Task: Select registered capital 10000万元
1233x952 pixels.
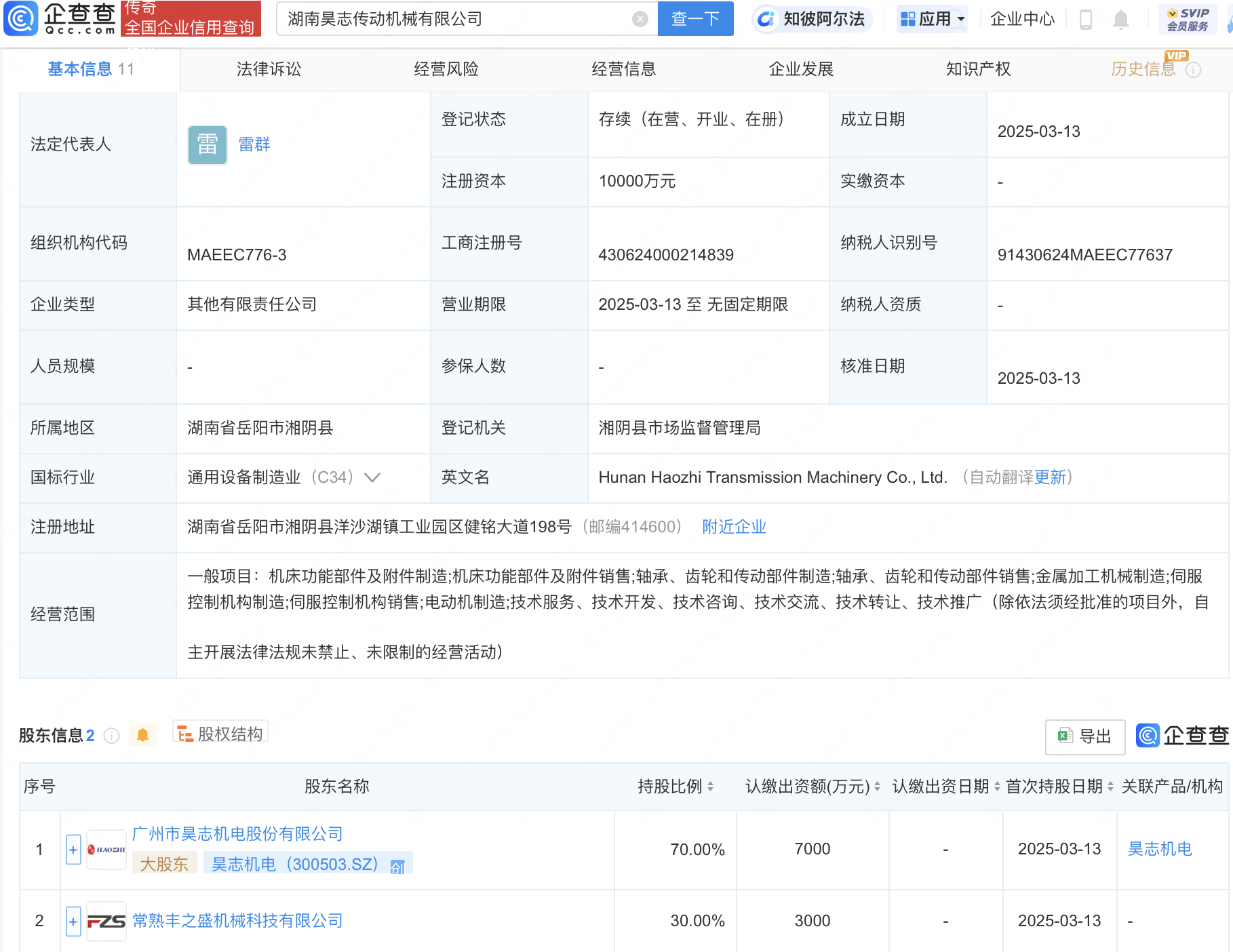Action: (637, 181)
